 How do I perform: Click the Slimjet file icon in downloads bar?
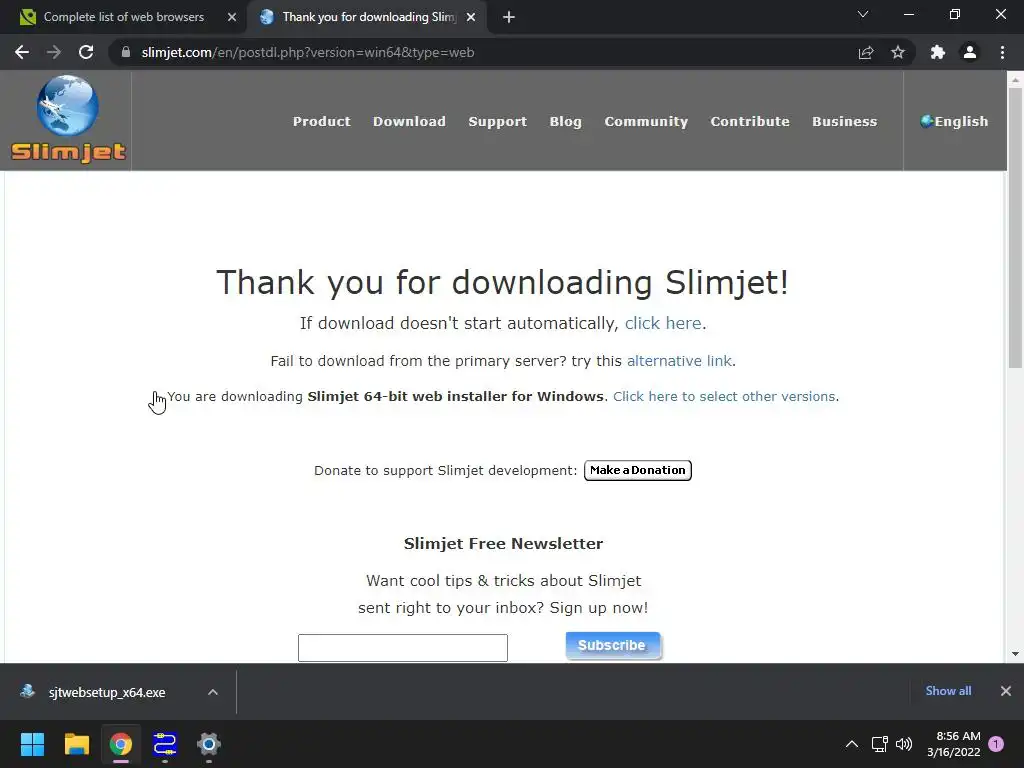pyautogui.click(x=27, y=692)
